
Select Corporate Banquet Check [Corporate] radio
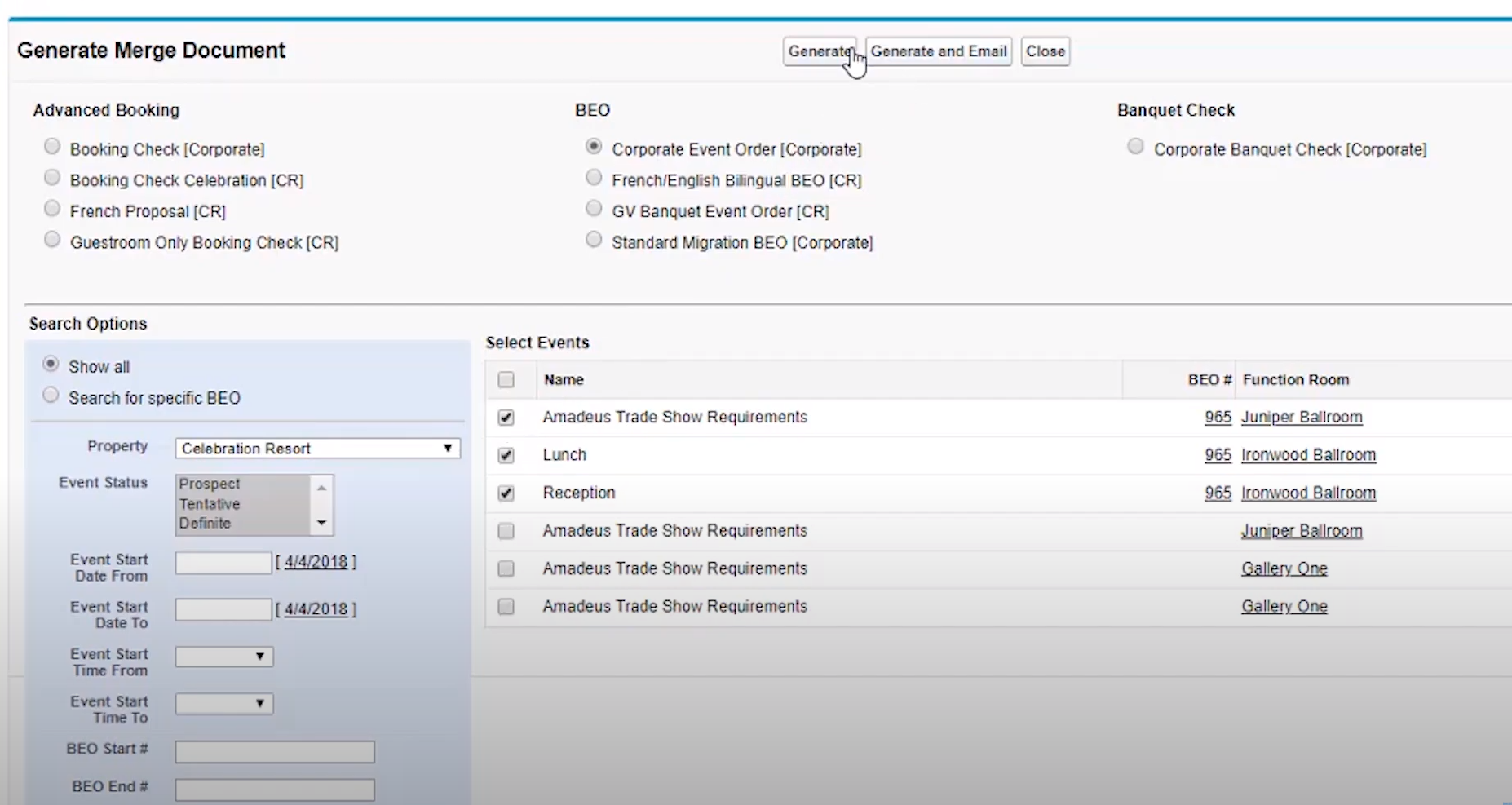point(1135,147)
